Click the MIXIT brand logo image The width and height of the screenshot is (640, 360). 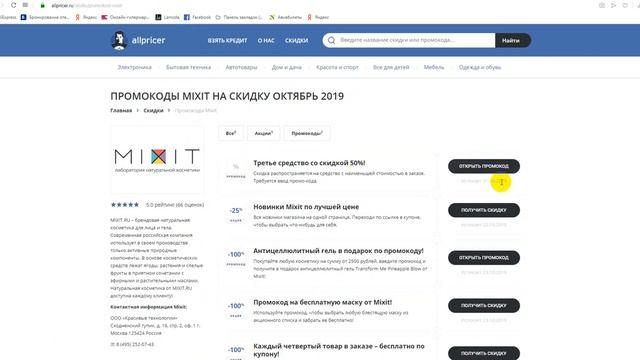pyautogui.click(x=157, y=160)
